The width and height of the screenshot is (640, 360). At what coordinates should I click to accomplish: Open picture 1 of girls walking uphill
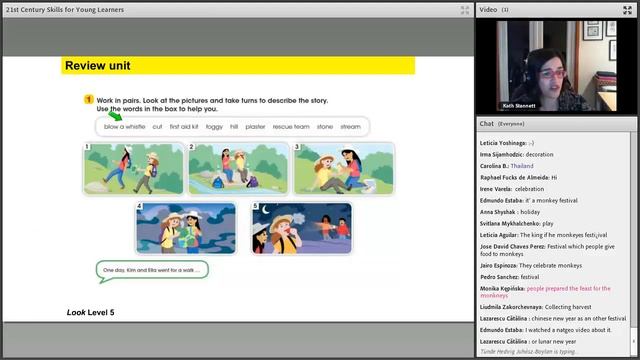(x=133, y=169)
